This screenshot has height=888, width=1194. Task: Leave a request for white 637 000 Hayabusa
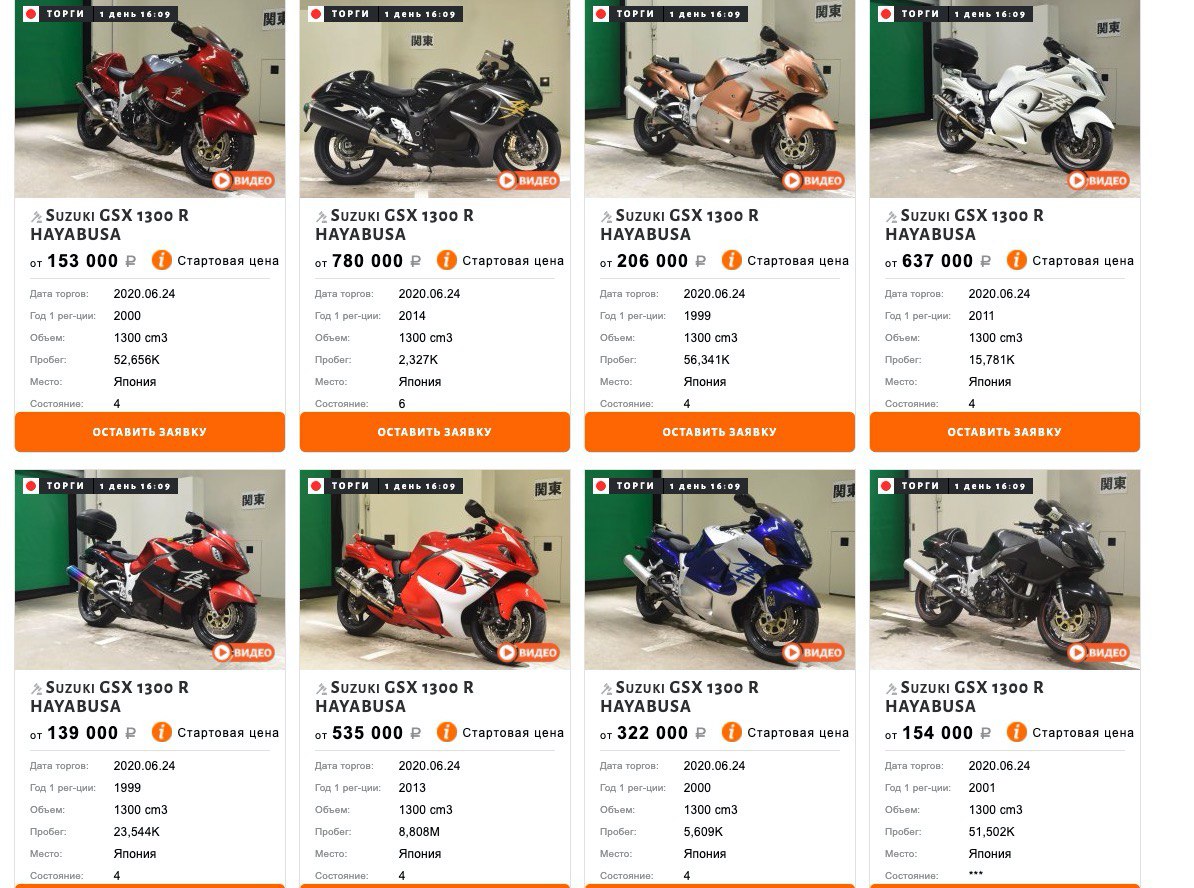coord(1004,432)
